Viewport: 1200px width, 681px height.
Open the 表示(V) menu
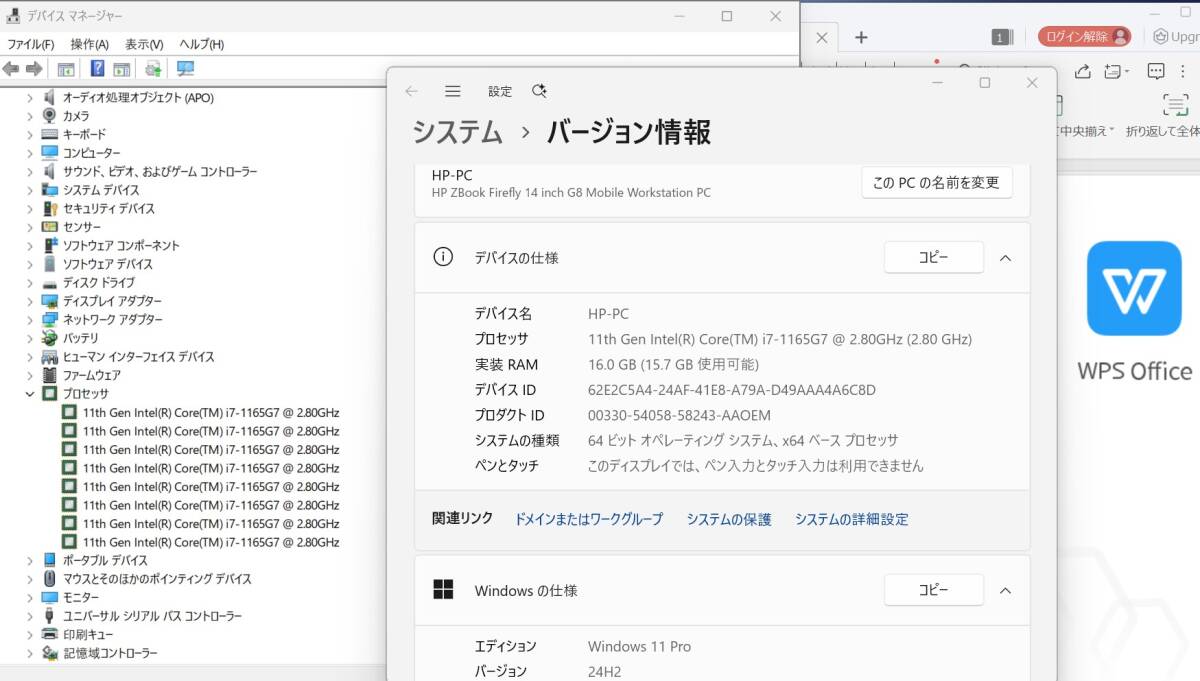(144, 45)
